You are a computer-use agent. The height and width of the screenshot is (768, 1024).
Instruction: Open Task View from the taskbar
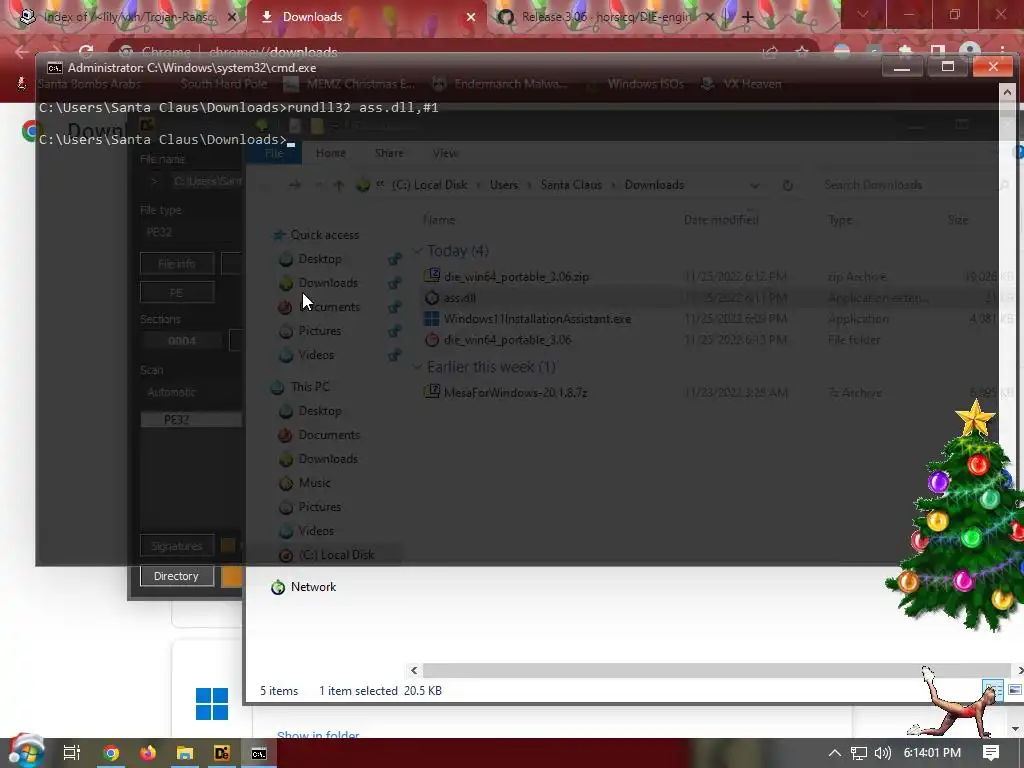(x=72, y=753)
